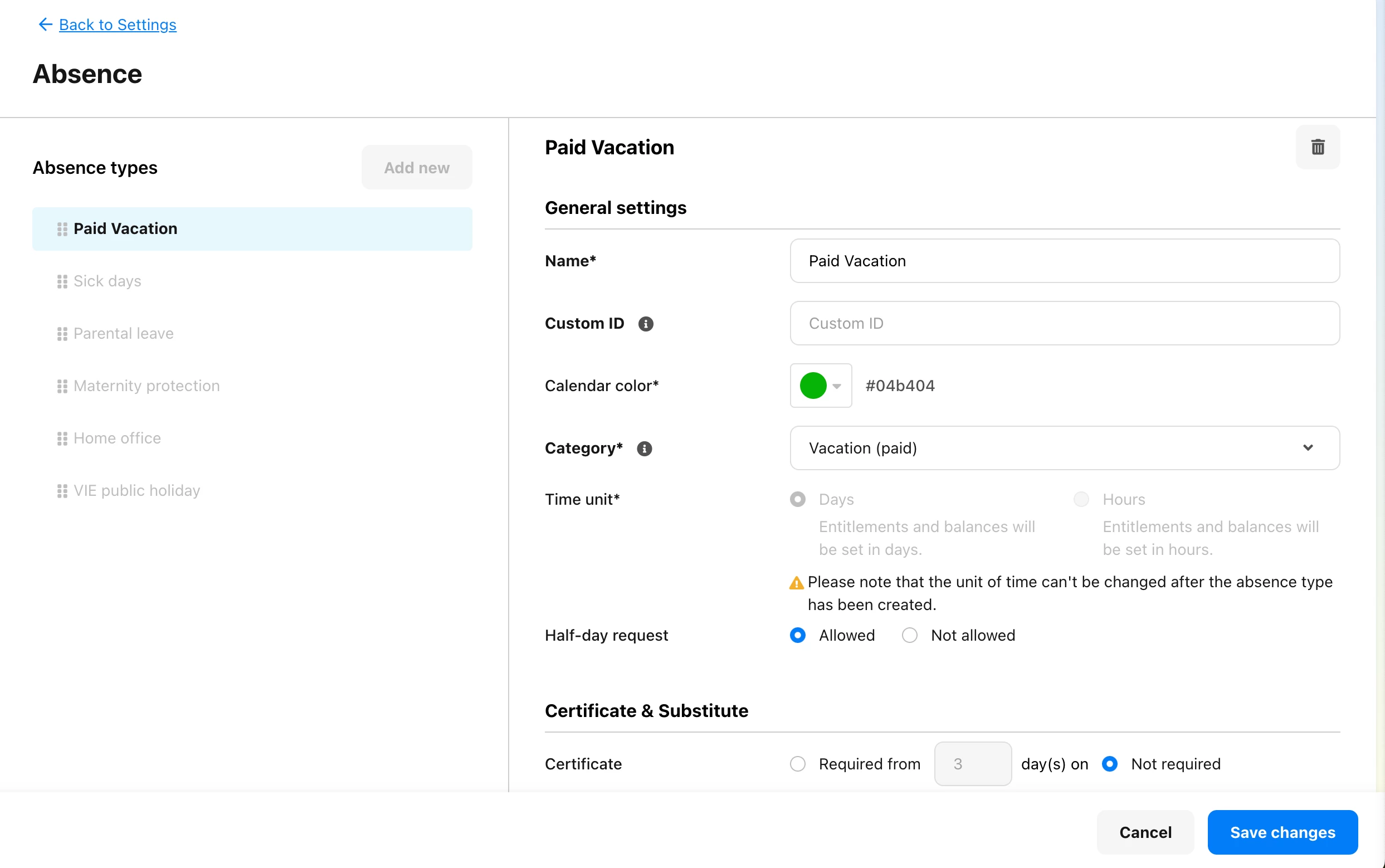Click the drag handle icon for Home office
Image resolution: width=1385 pixels, height=868 pixels.
(x=62, y=438)
